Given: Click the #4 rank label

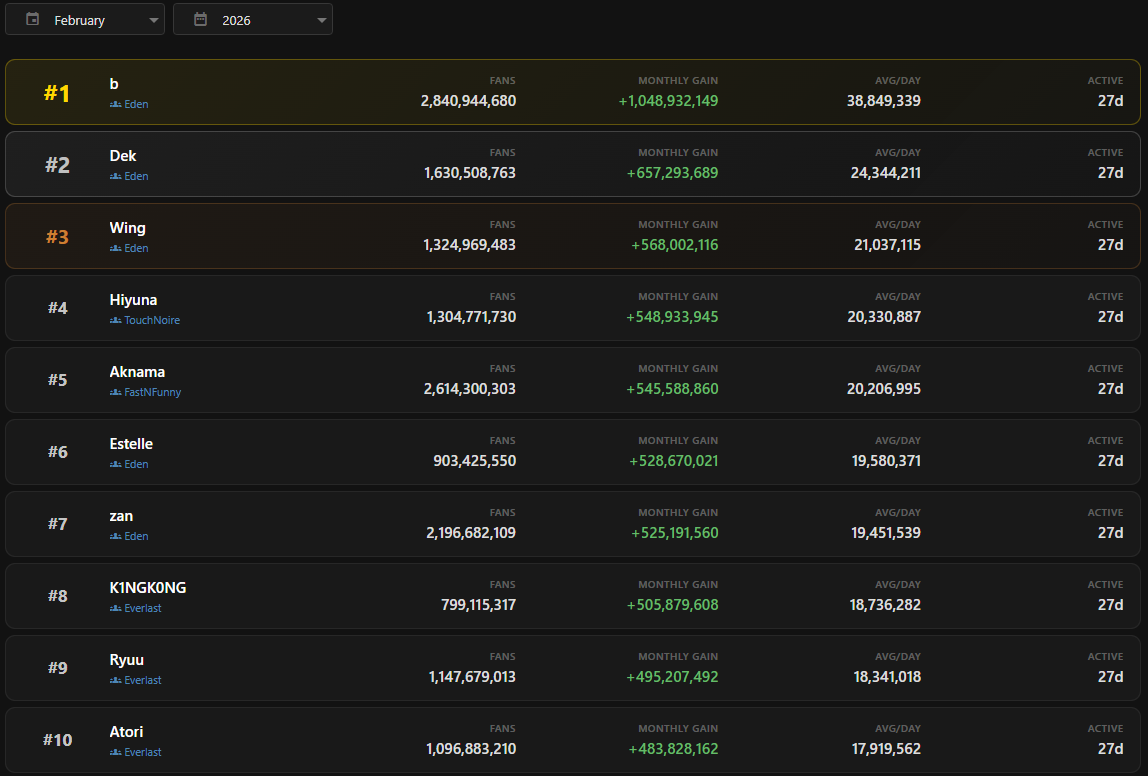Looking at the screenshot, I should coord(58,308).
